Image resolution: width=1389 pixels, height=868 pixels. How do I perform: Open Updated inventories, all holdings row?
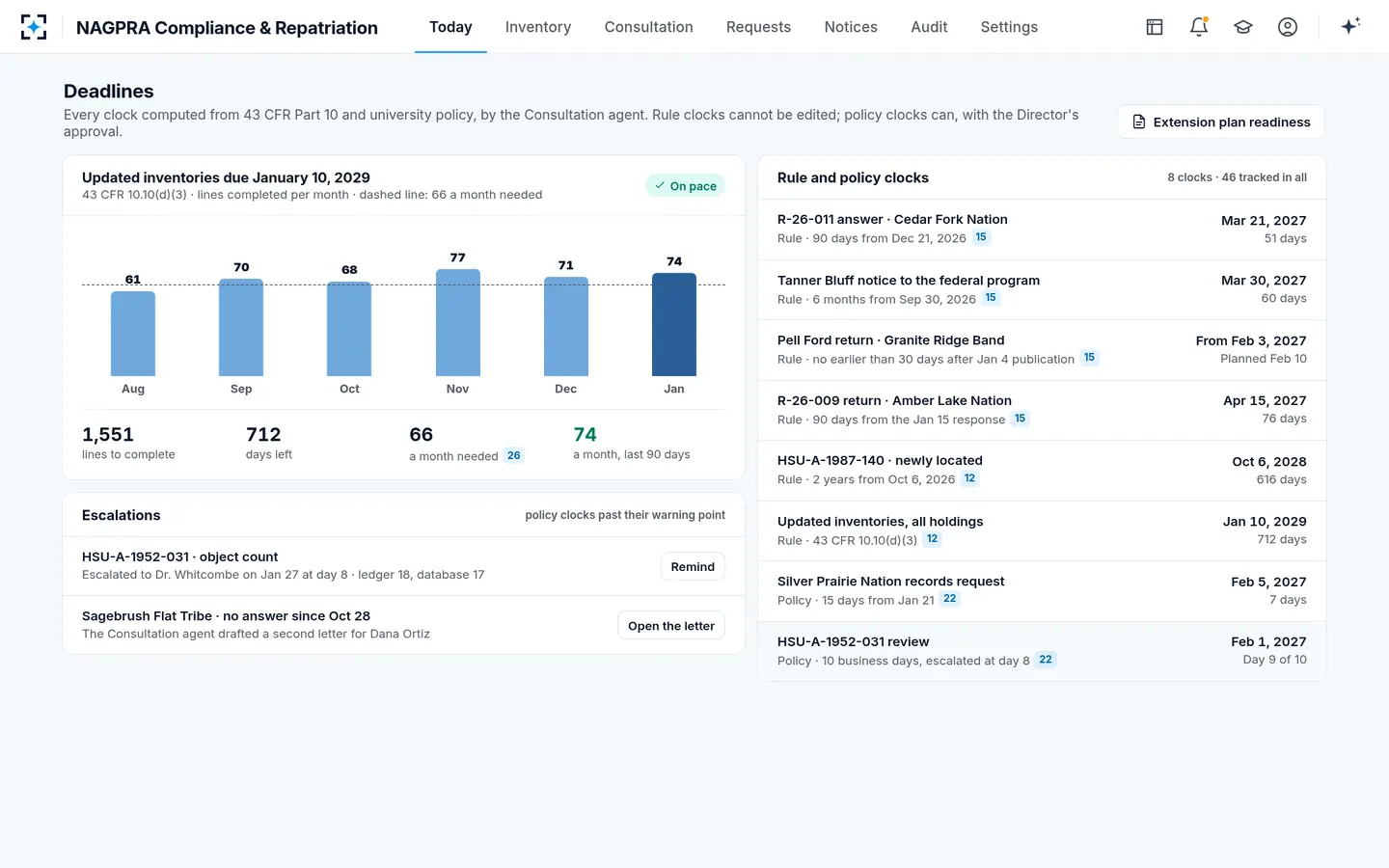click(1042, 530)
